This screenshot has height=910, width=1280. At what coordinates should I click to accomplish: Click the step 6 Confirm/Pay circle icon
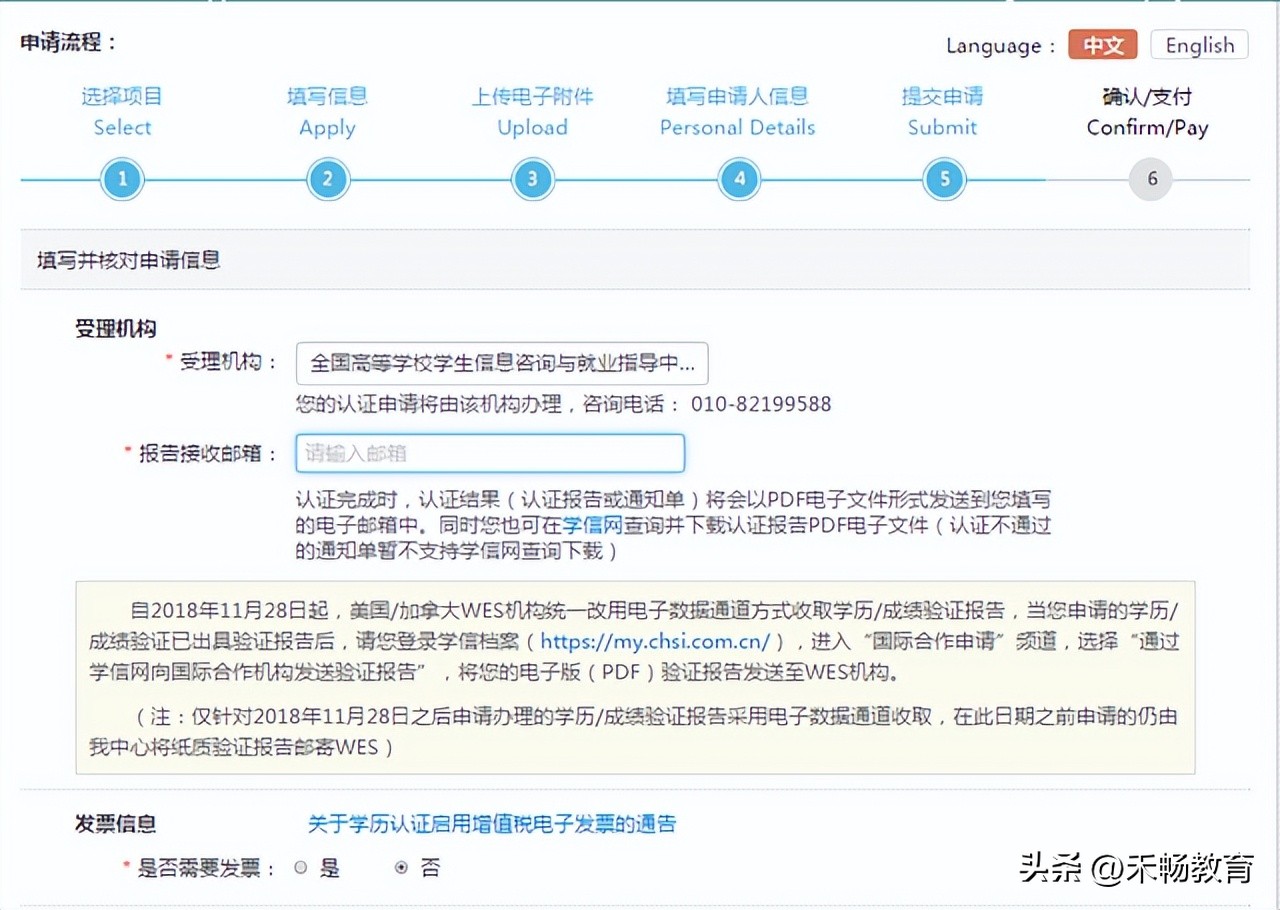pyautogui.click(x=1149, y=179)
